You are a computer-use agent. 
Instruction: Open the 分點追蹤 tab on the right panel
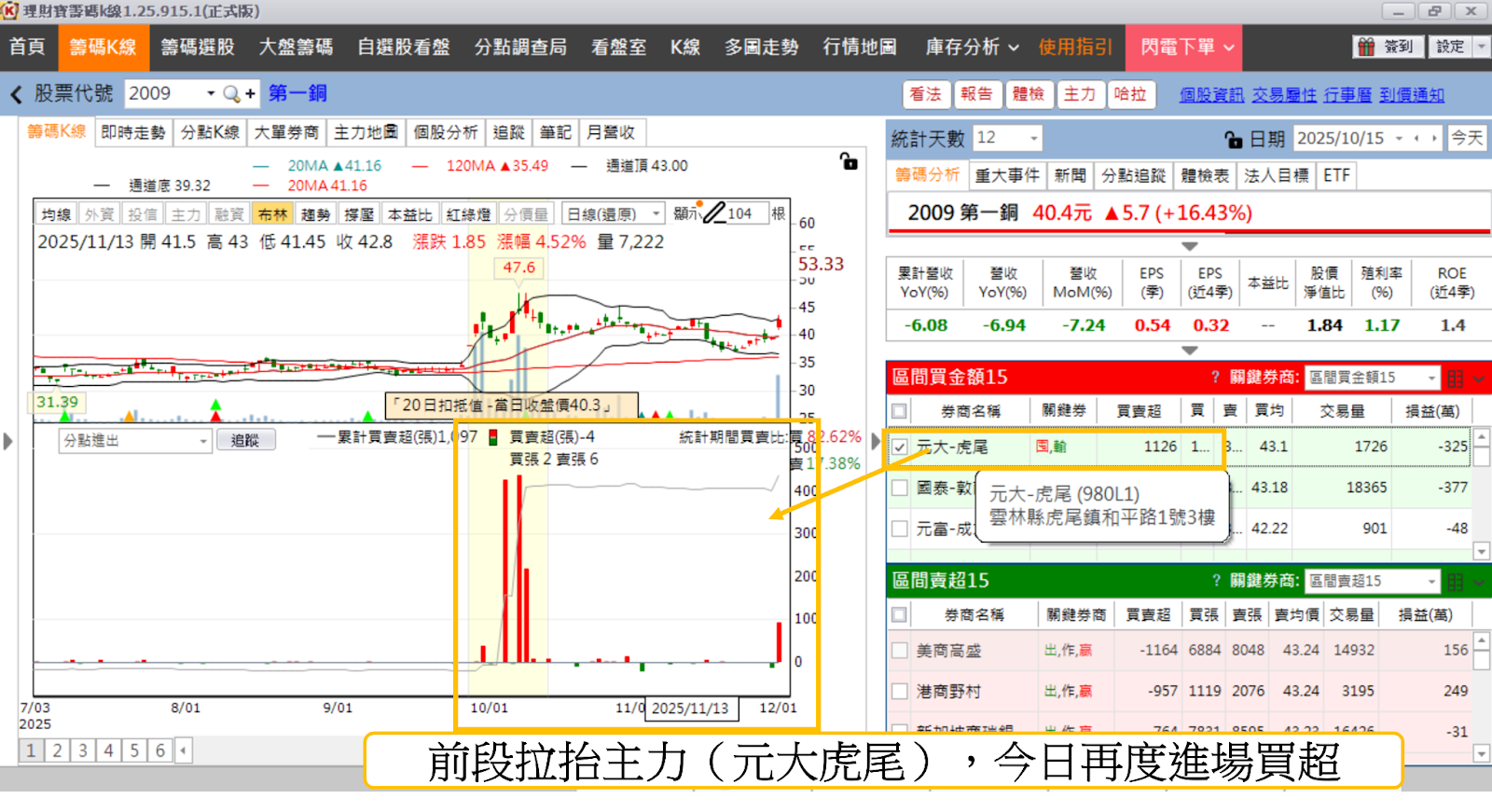1133,175
